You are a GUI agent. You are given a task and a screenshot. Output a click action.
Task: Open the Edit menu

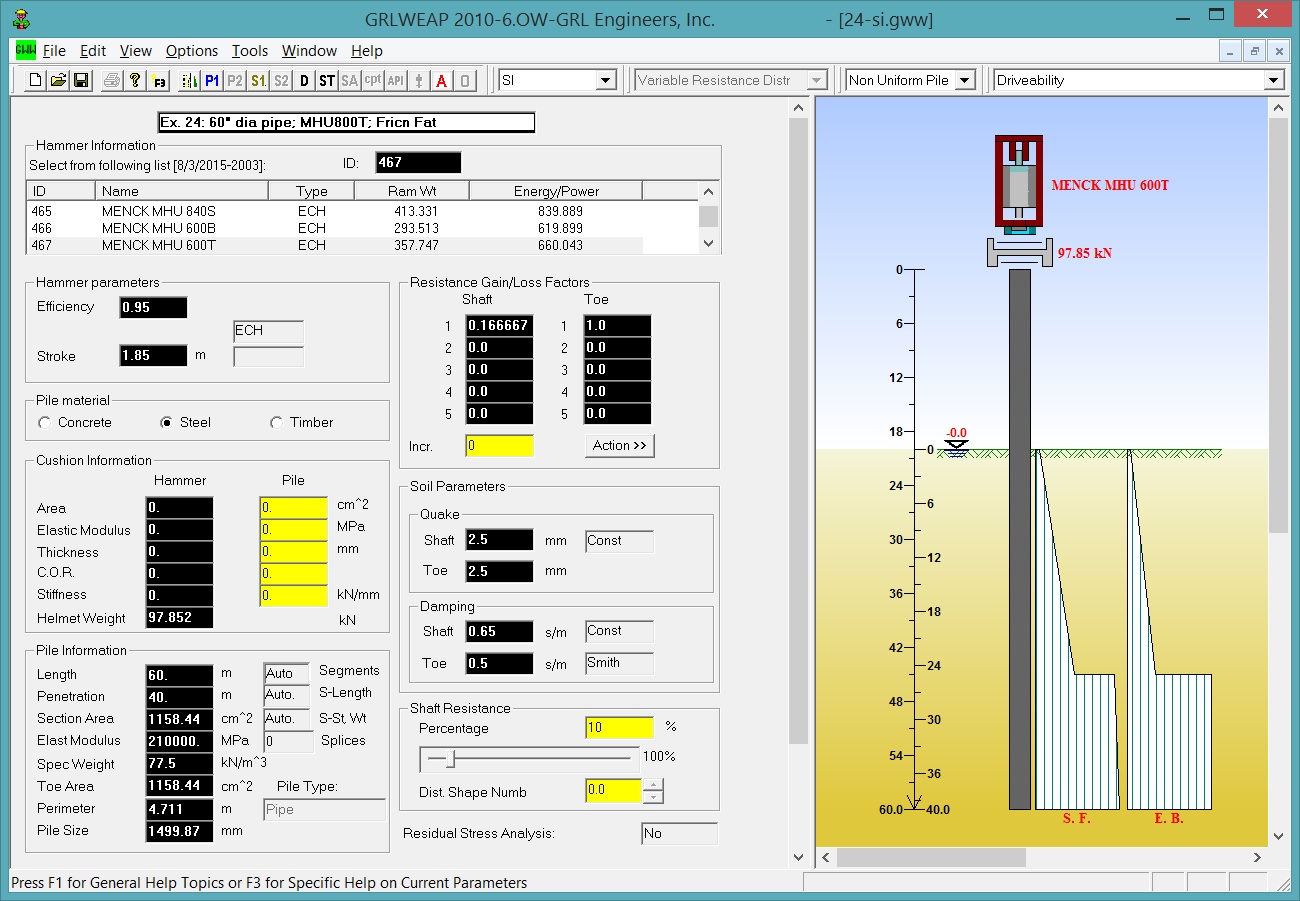click(x=93, y=51)
